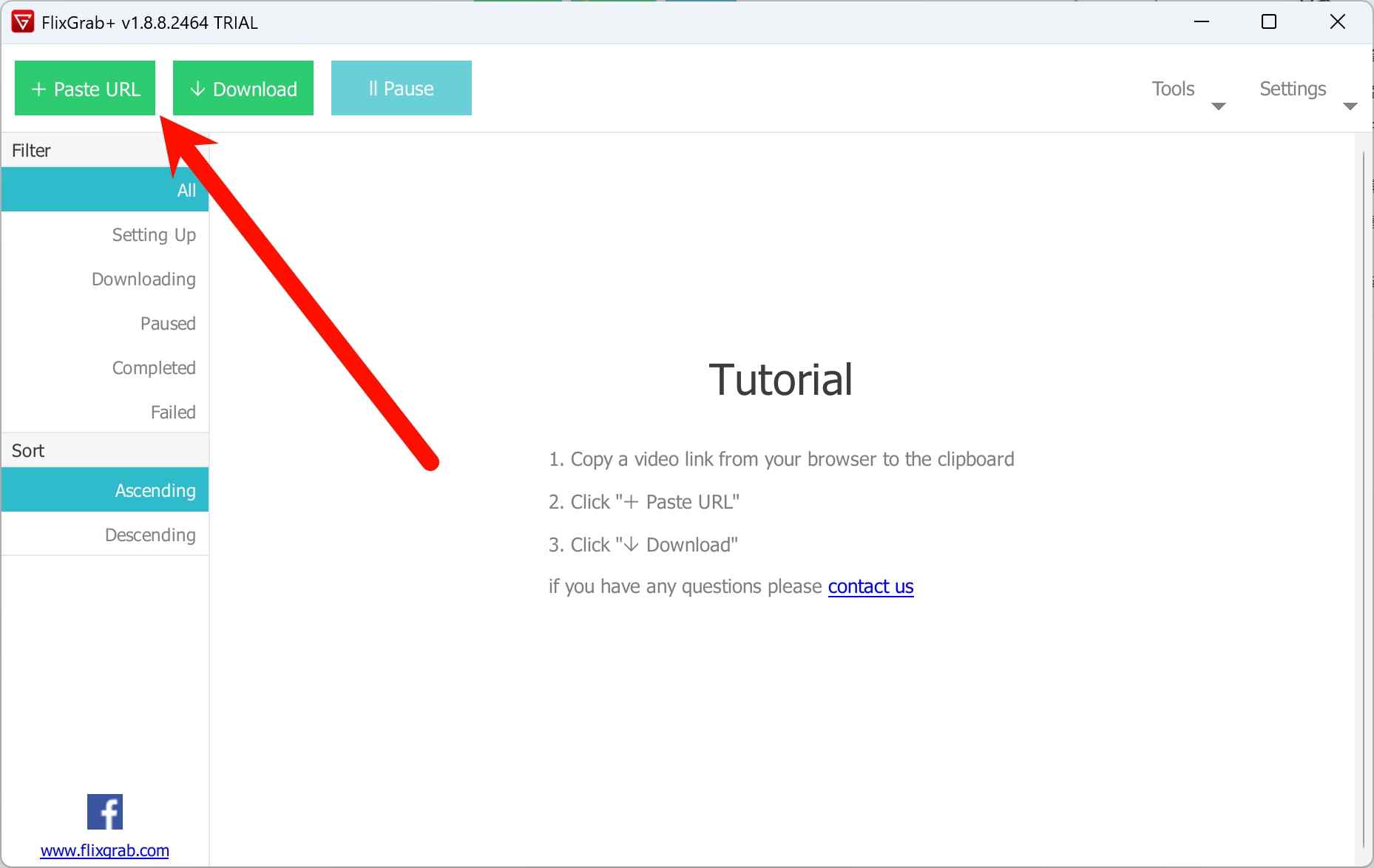Click the FlixGrab app logo in title bar
Screen dimensions: 1374x868
click(23, 22)
